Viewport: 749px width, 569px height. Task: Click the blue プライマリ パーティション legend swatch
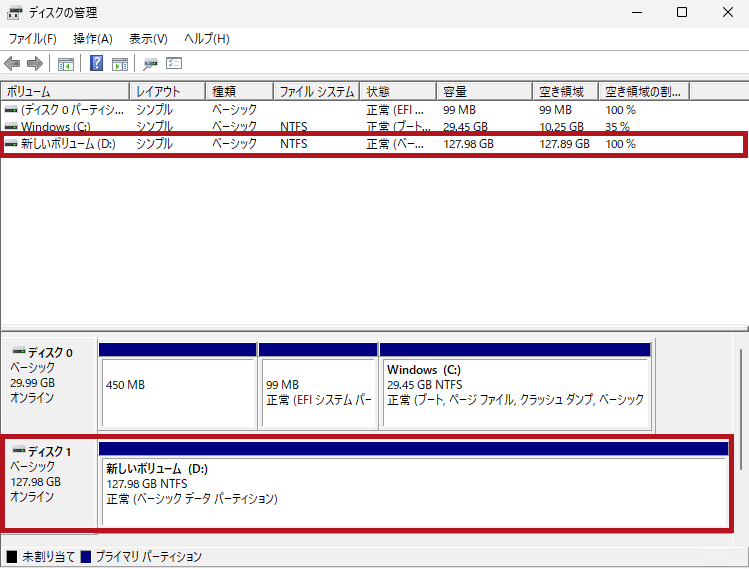(x=85, y=556)
